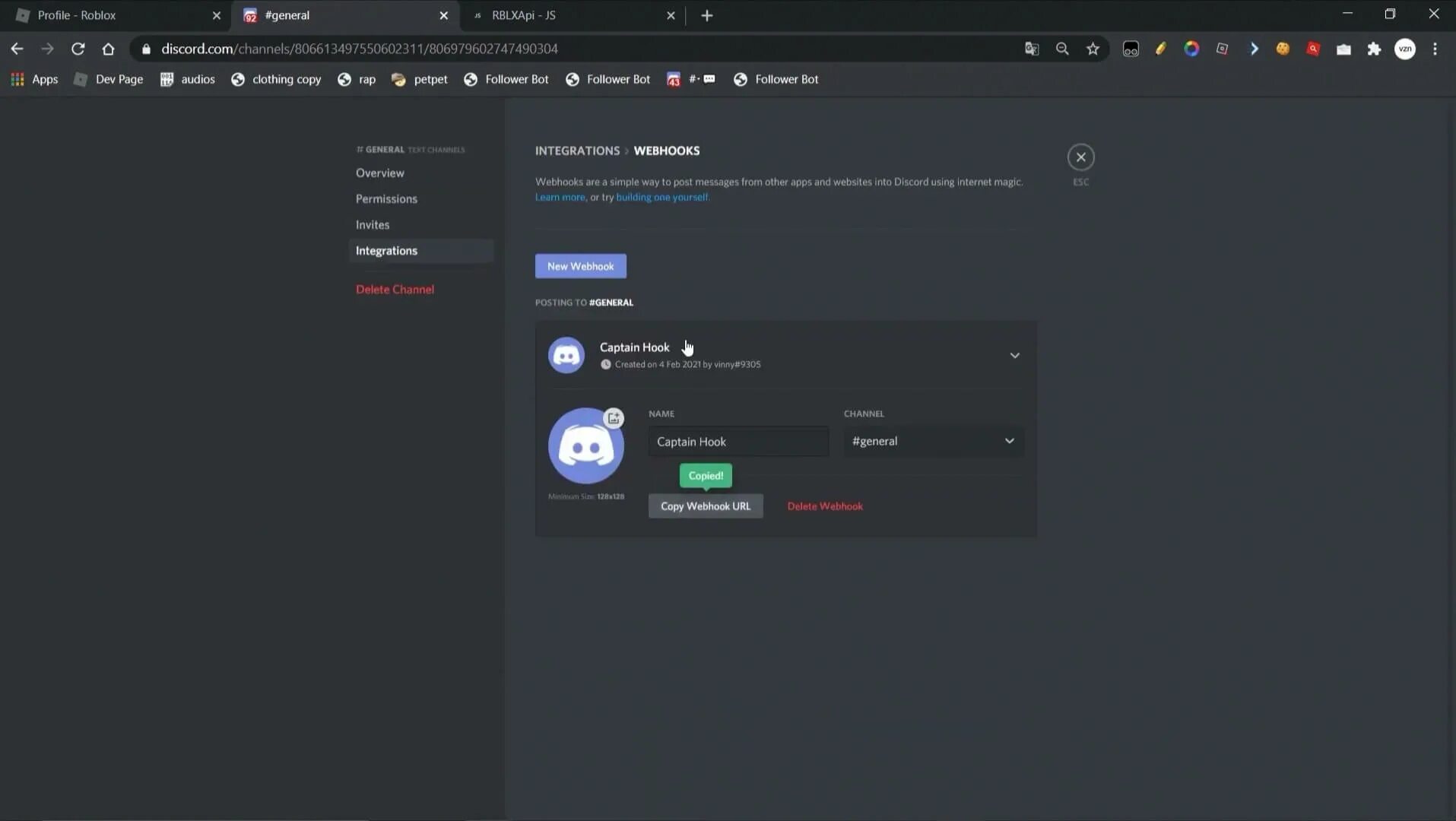The height and width of the screenshot is (821, 1456).
Task: Collapse the Captain Hook webhook details
Action: click(x=1014, y=354)
